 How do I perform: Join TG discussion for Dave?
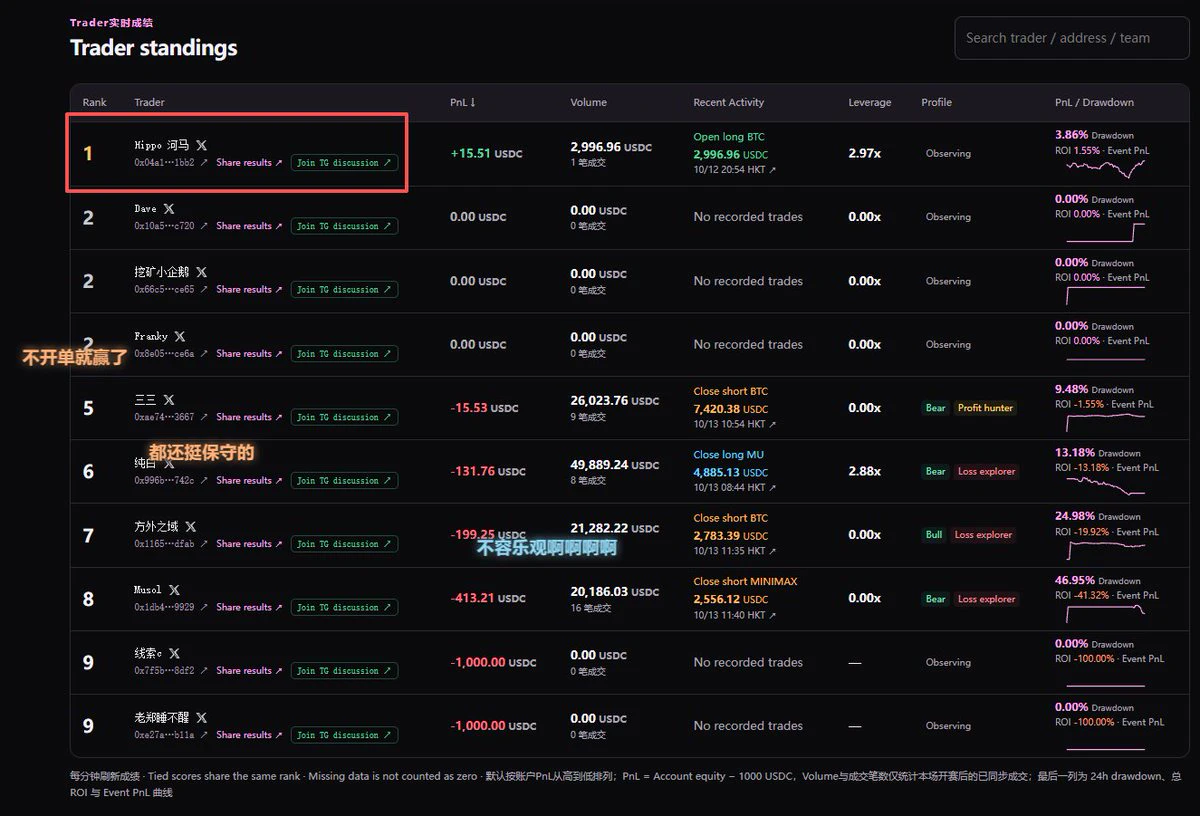pyautogui.click(x=344, y=226)
